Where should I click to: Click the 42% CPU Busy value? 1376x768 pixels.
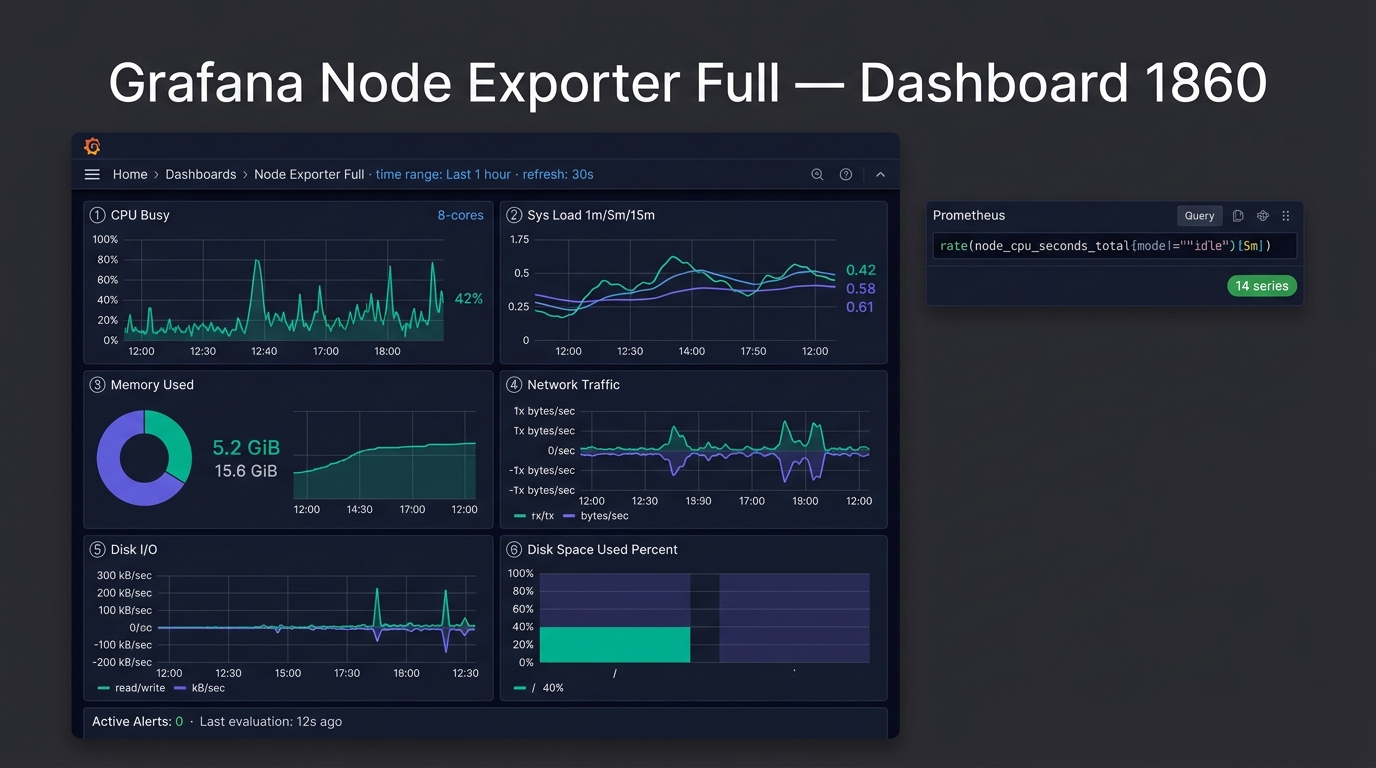click(469, 299)
